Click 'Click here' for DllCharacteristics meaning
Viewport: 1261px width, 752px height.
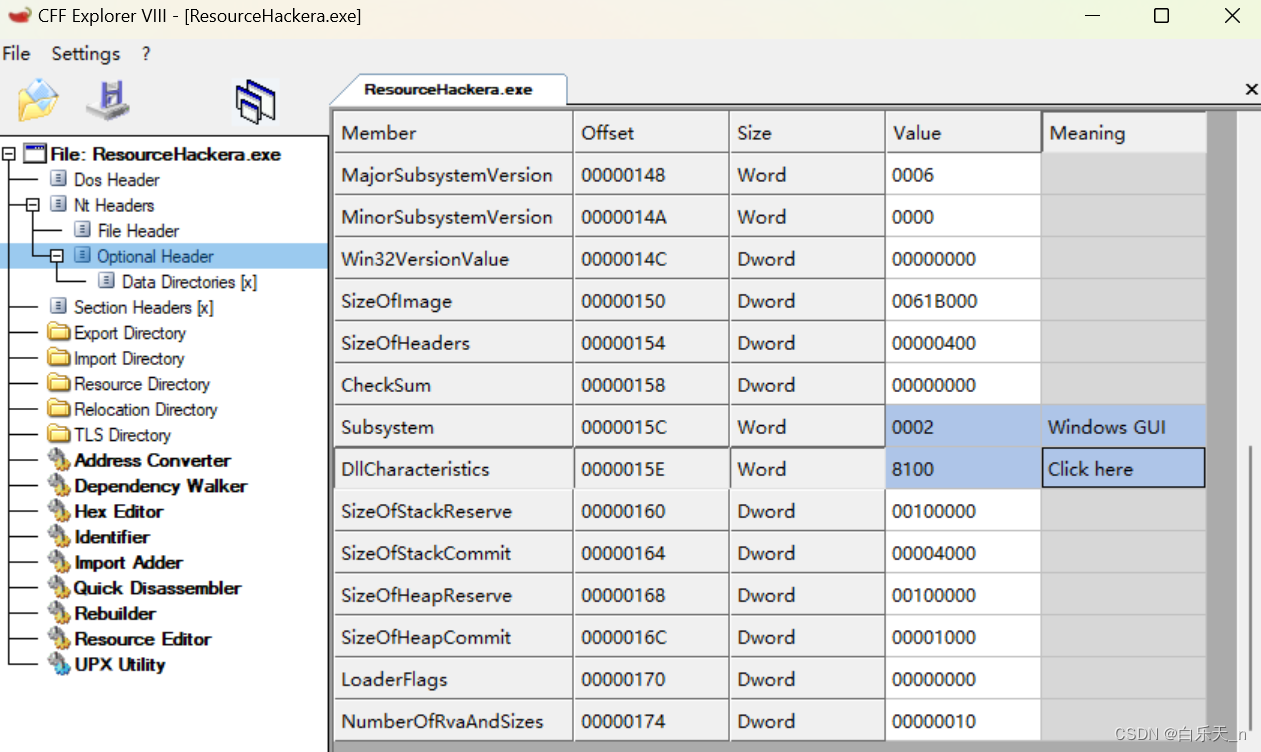(1123, 469)
